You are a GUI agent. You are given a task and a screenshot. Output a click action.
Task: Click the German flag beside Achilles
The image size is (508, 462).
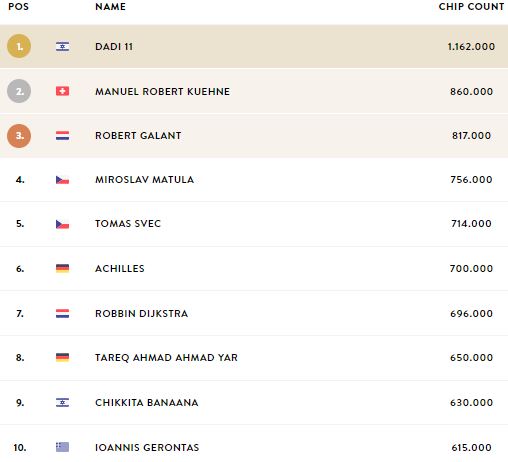tap(62, 268)
